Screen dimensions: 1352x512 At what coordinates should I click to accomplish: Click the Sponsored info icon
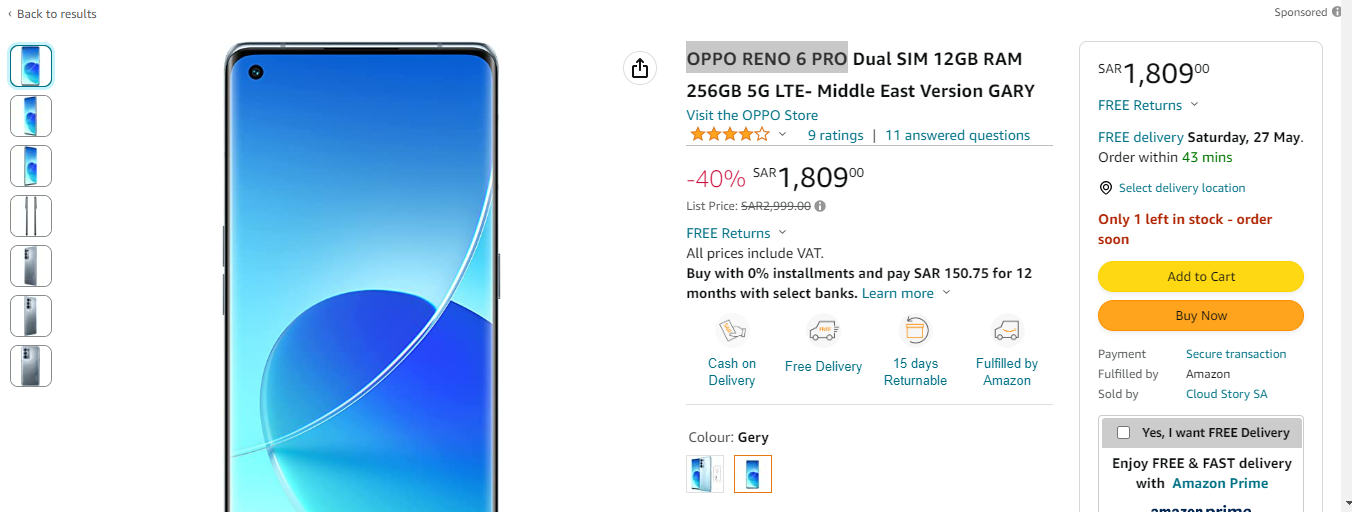click(1337, 12)
